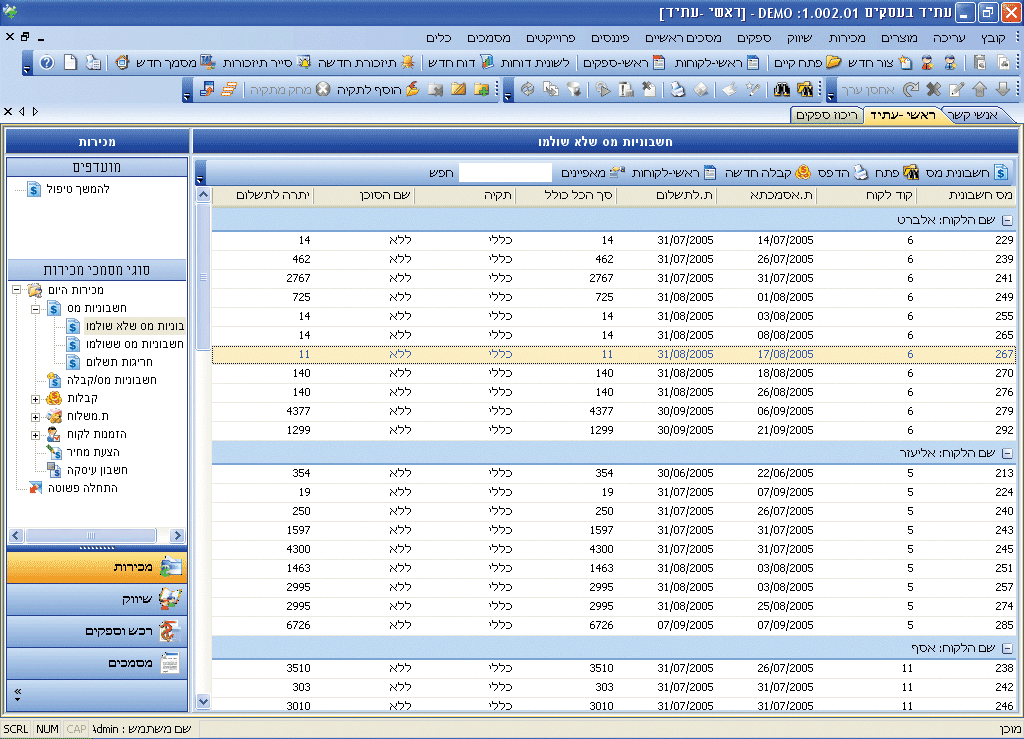Click the הדפס print button
This screenshot has width=1024, height=739.
point(842,172)
